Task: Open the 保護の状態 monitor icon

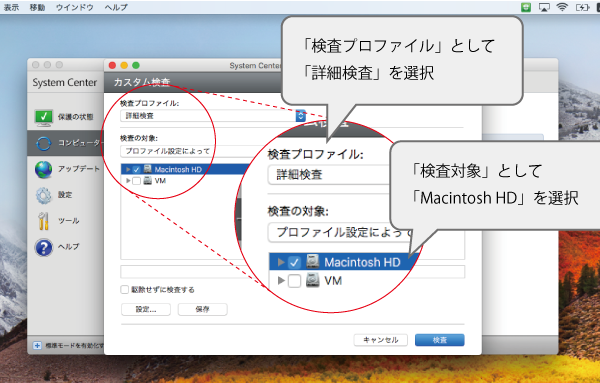Action: tap(44, 117)
